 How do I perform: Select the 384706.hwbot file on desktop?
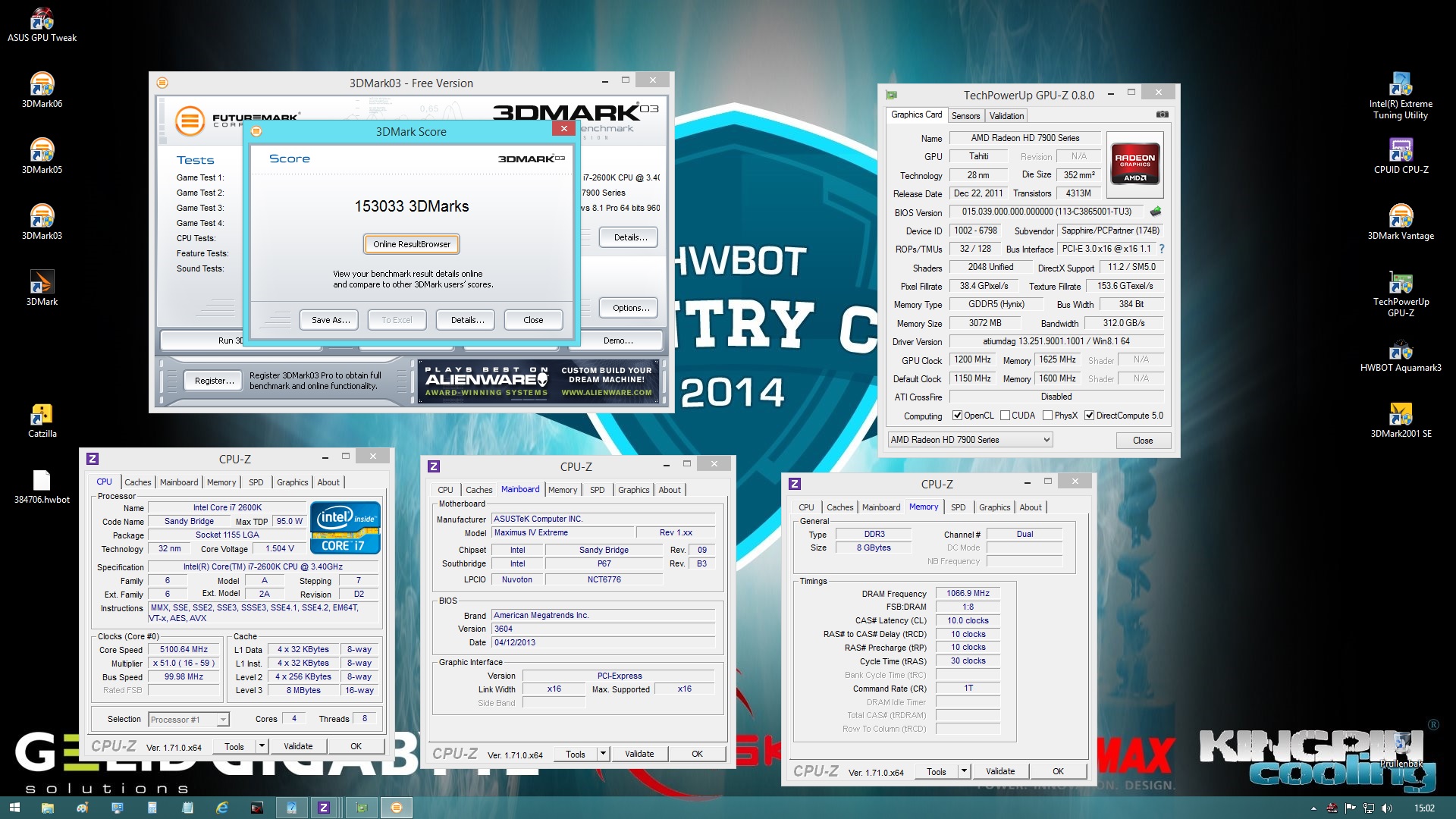(x=42, y=487)
